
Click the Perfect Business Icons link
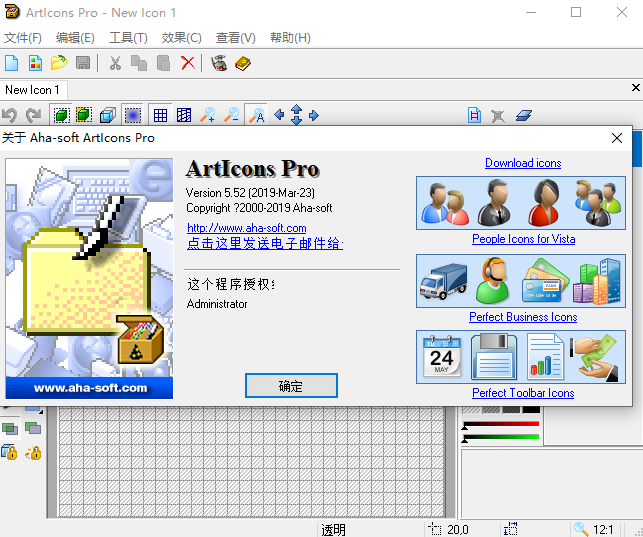pos(523,317)
